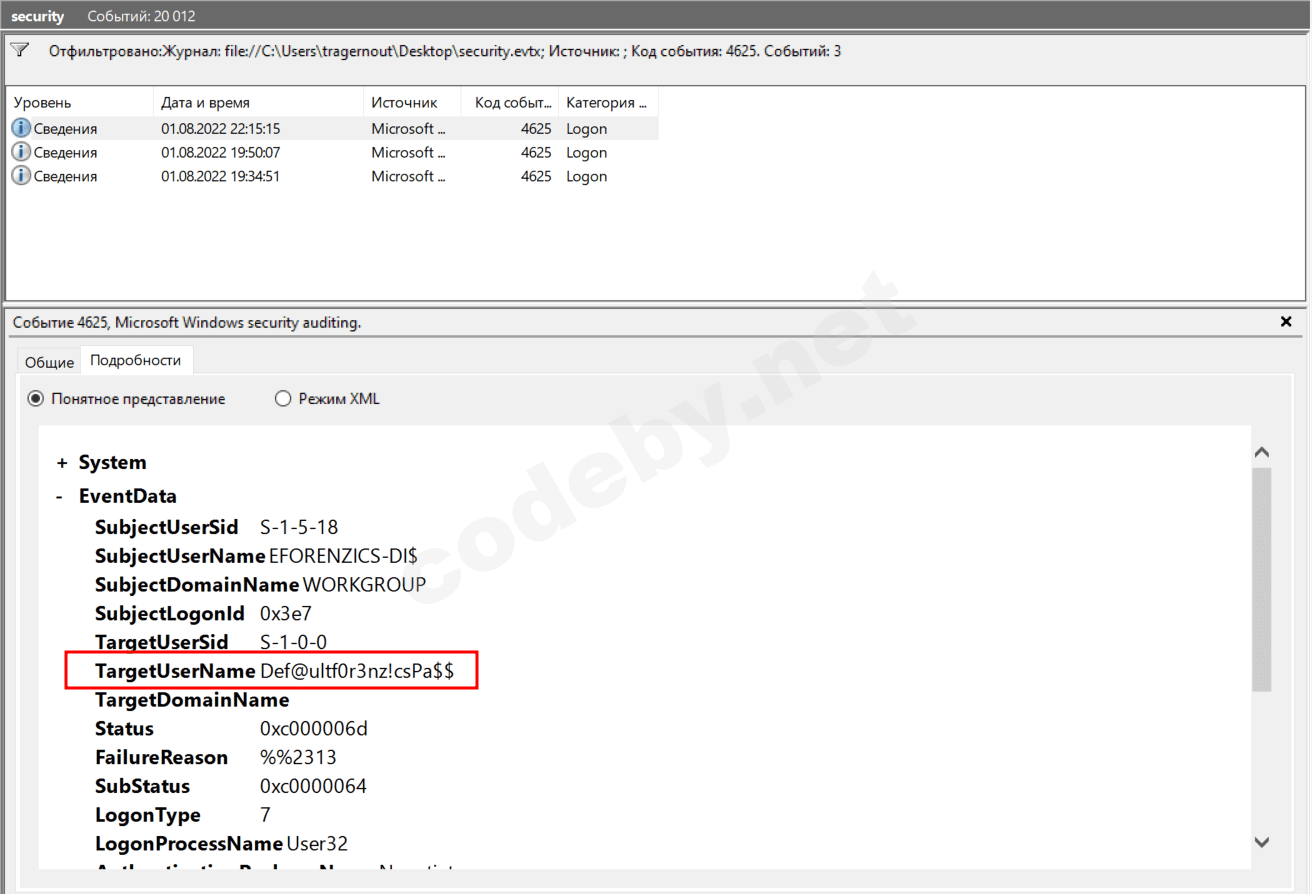1312x894 pixels.
Task: Expand the System node
Action: 62,463
